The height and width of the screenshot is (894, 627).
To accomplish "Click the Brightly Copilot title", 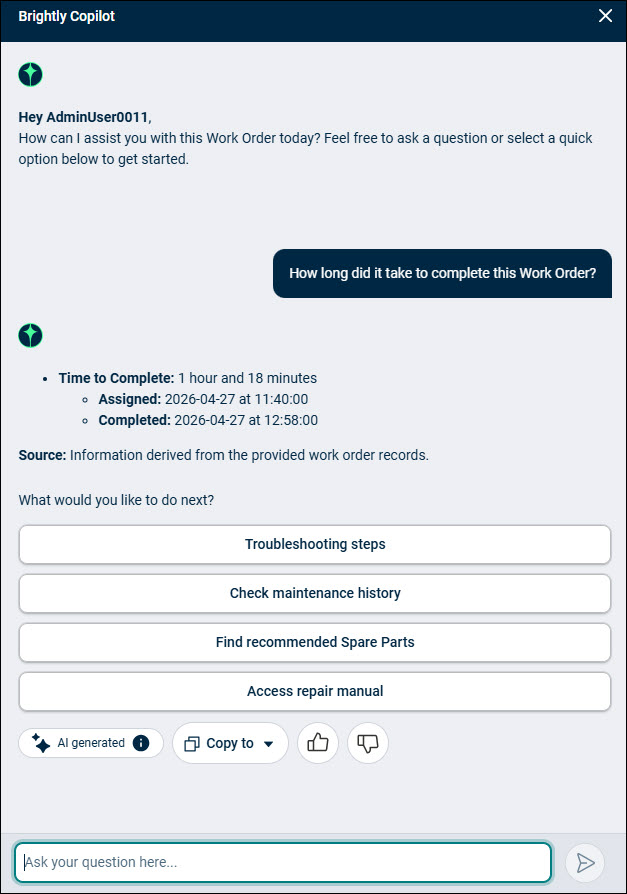I will coord(67,16).
